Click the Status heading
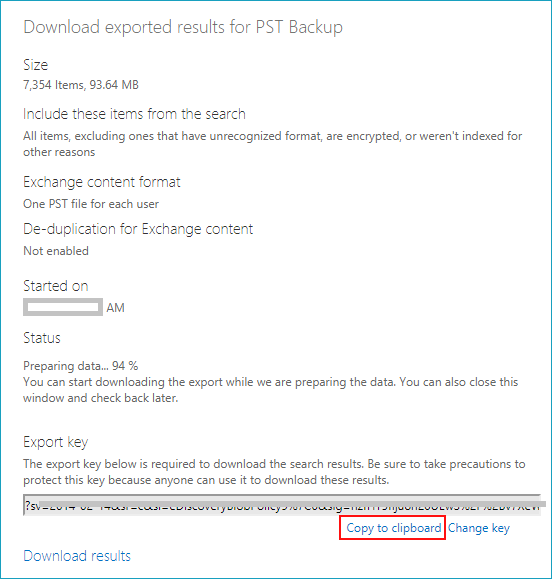The image size is (552, 579). point(42,338)
